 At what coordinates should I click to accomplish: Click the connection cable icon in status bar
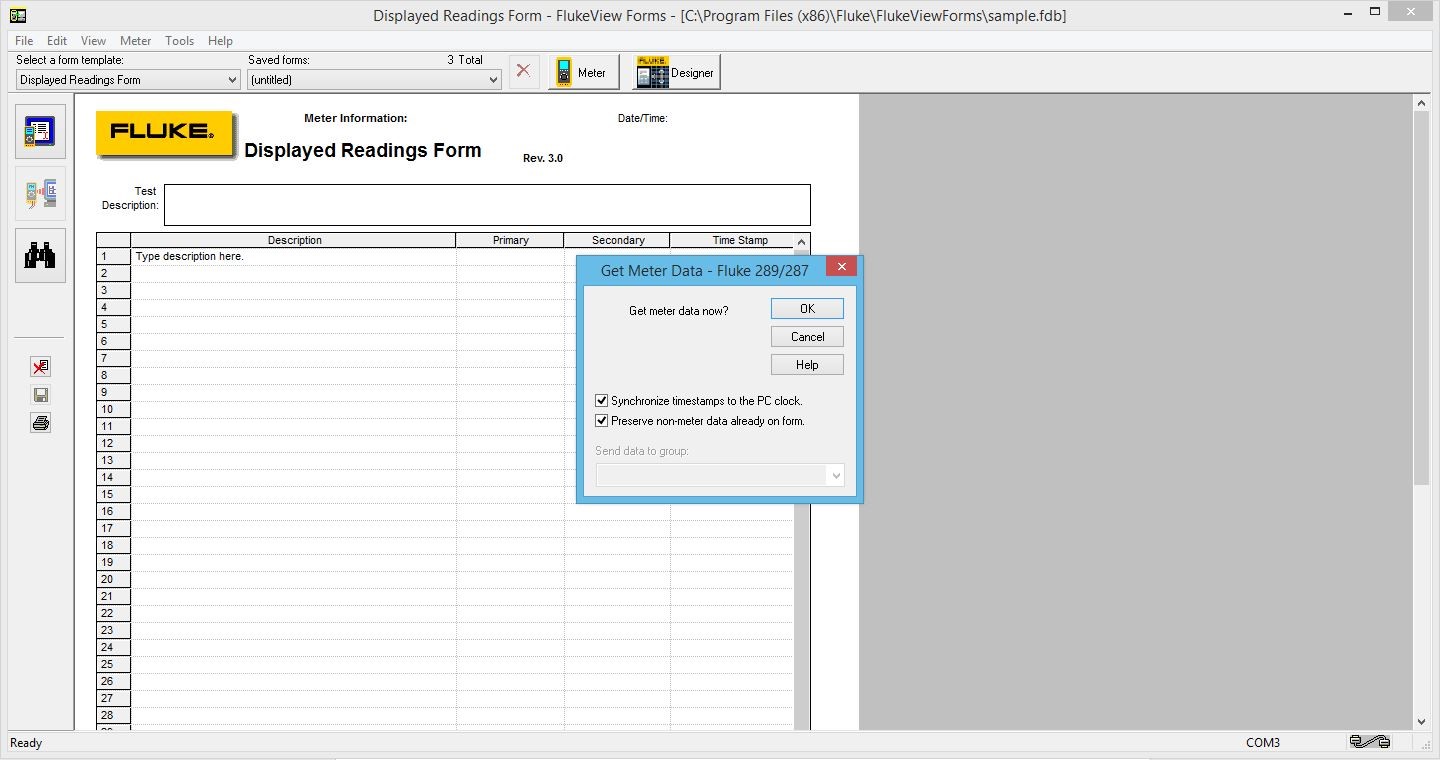1369,742
